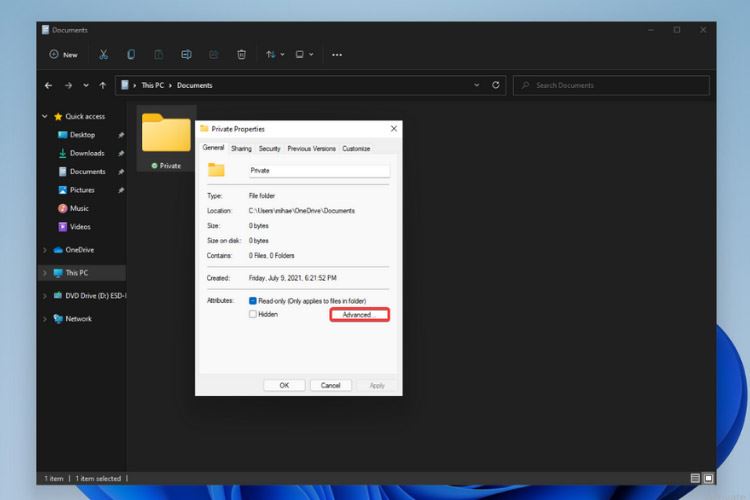Click the Cut scissors icon in toolbar
The height and width of the screenshot is (500, 750).
(104, 54)
